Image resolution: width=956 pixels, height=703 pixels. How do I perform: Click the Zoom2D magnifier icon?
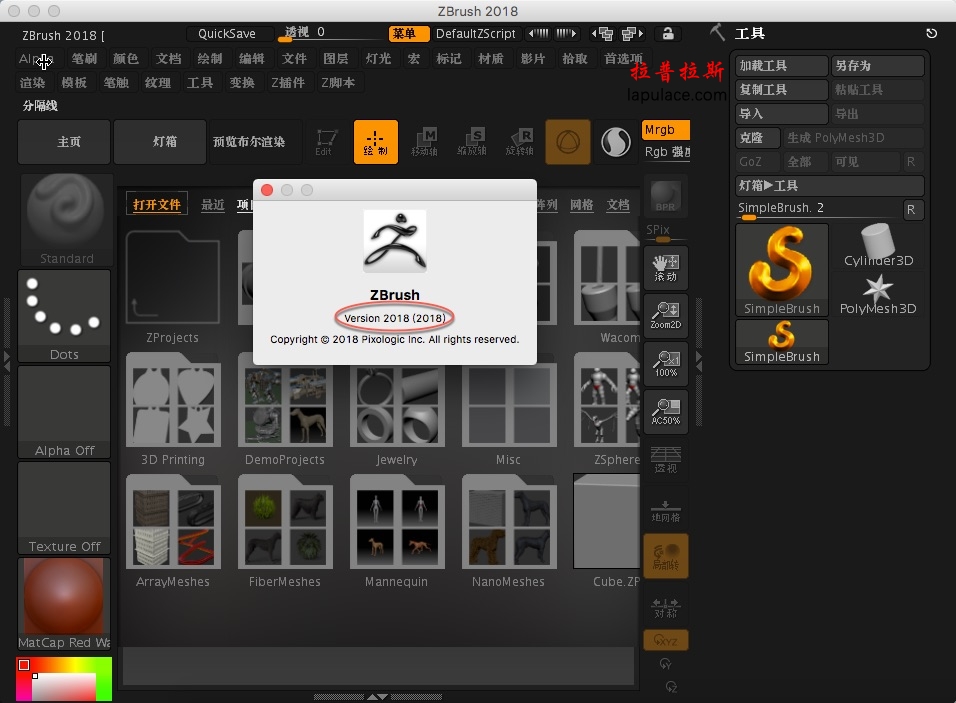(x=665, y=316)
